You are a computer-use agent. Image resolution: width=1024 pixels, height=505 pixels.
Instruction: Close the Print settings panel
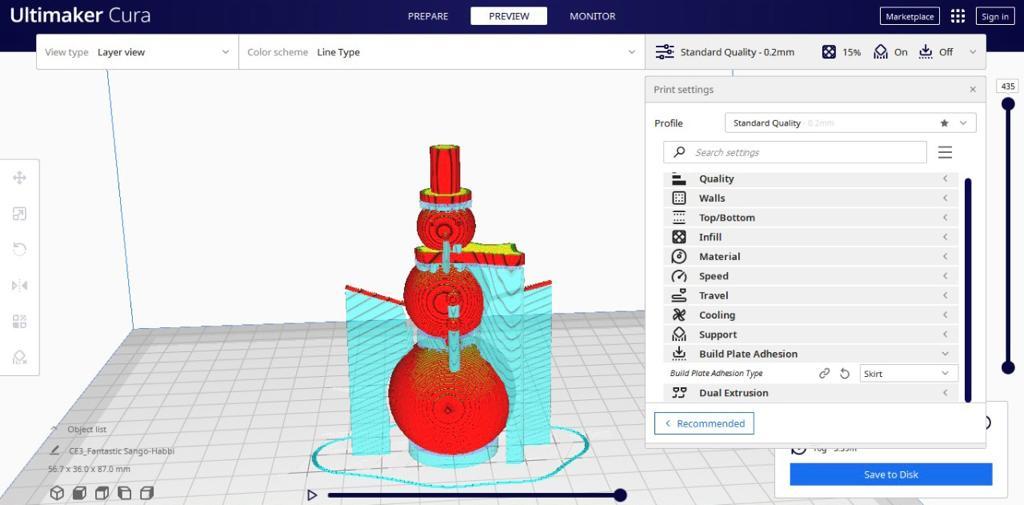pos(972,90)
